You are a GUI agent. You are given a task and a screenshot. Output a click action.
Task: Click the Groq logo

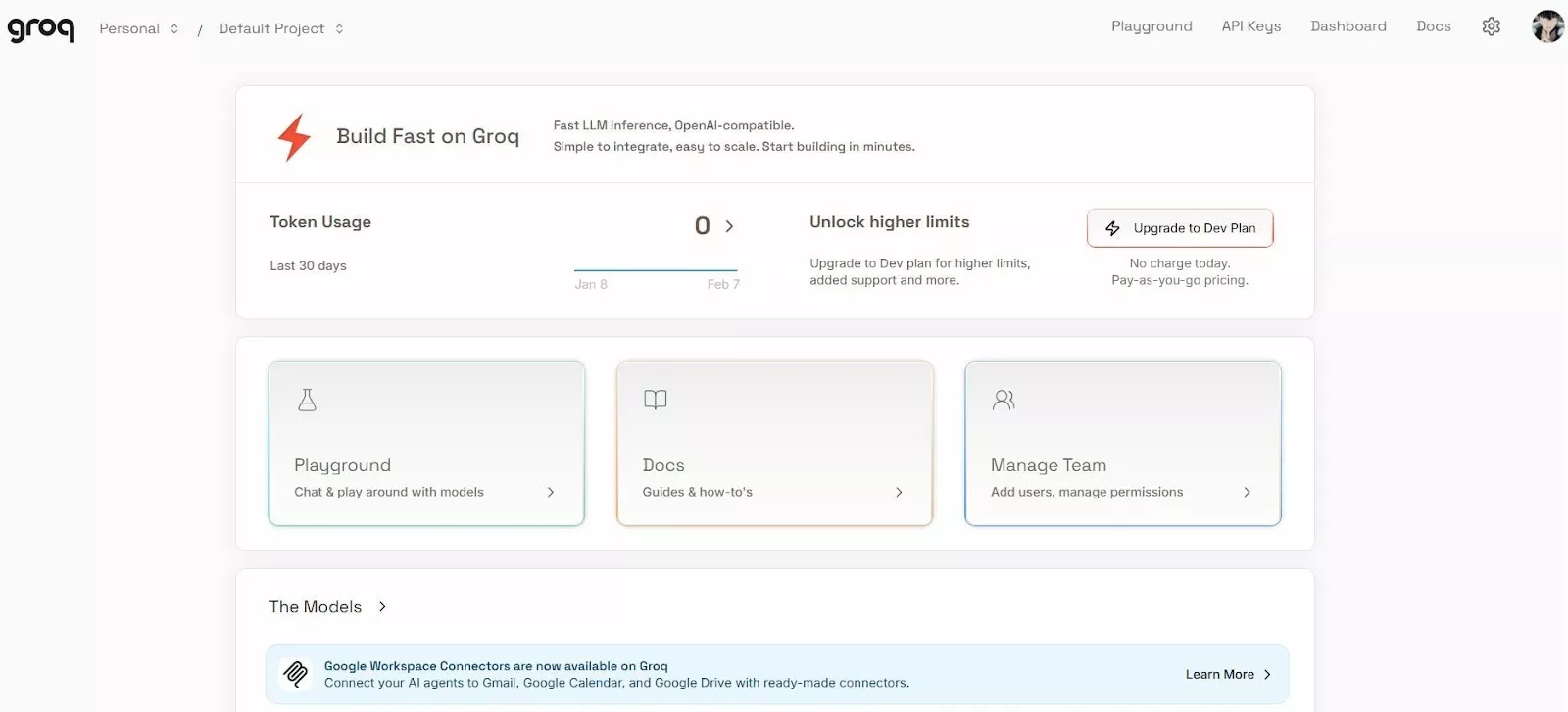point(41,28)
